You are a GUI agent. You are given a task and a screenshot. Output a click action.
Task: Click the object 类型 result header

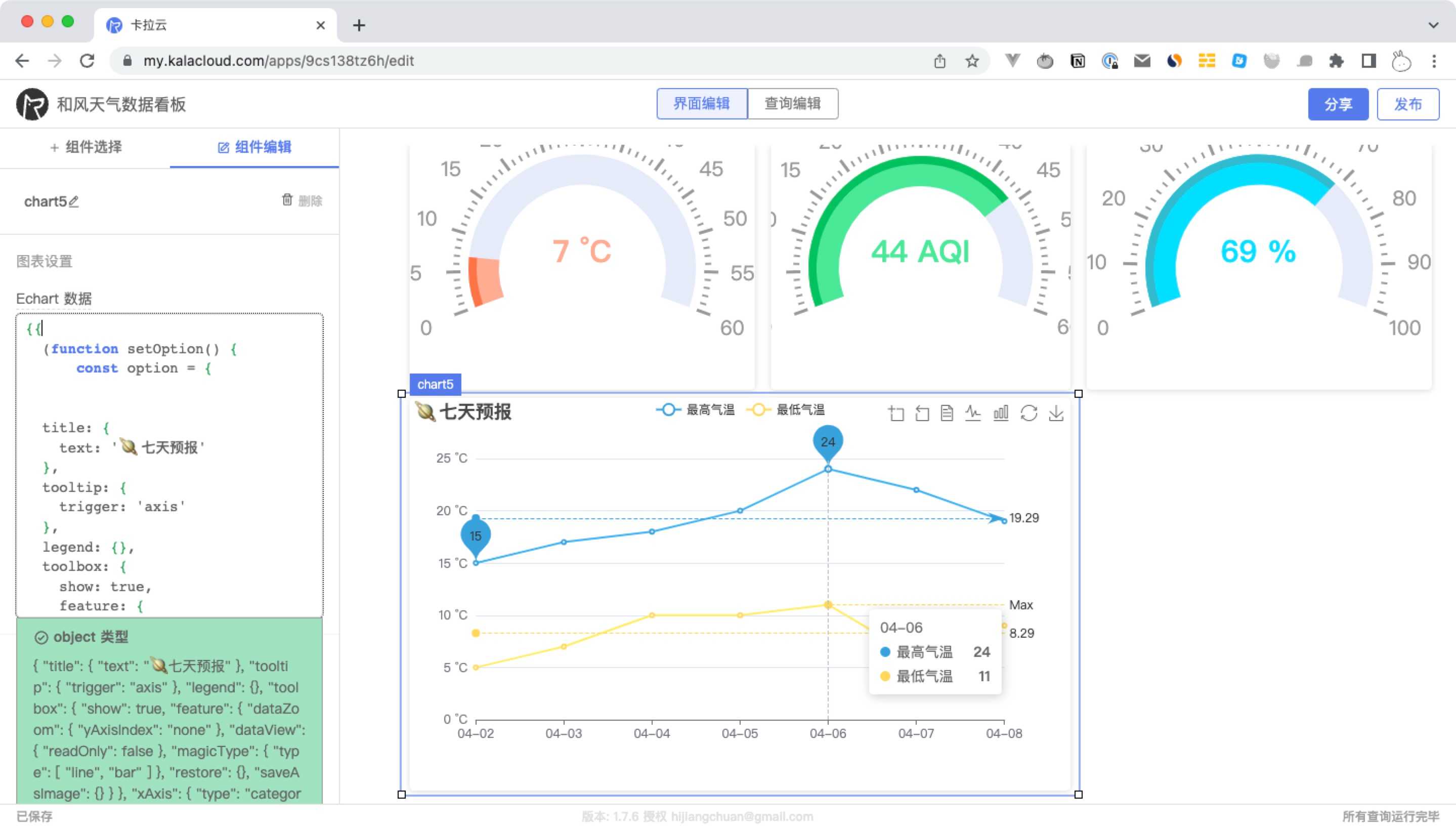click(x=81, y=637)
